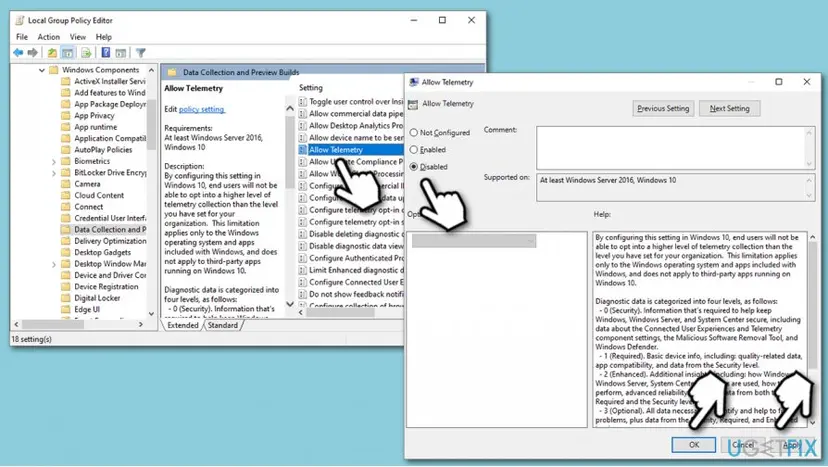Click the Biometrics folder icon
Screen dimensions: 828x467
pyautogui.click(x=65, y=161)
